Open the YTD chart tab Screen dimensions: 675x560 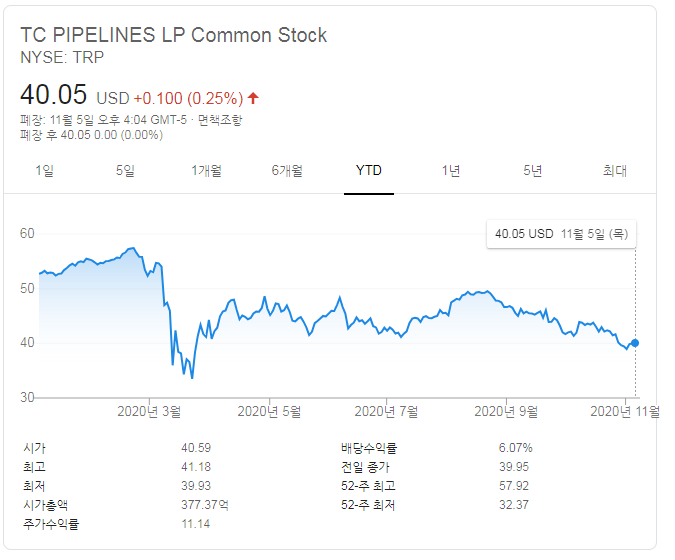(369, 170)
